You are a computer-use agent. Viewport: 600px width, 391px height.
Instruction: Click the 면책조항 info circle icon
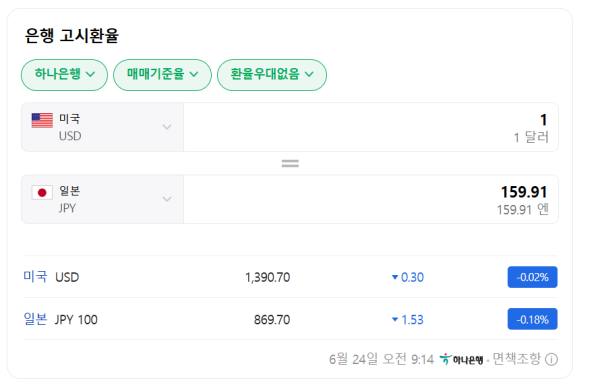(x=551, y=360)
